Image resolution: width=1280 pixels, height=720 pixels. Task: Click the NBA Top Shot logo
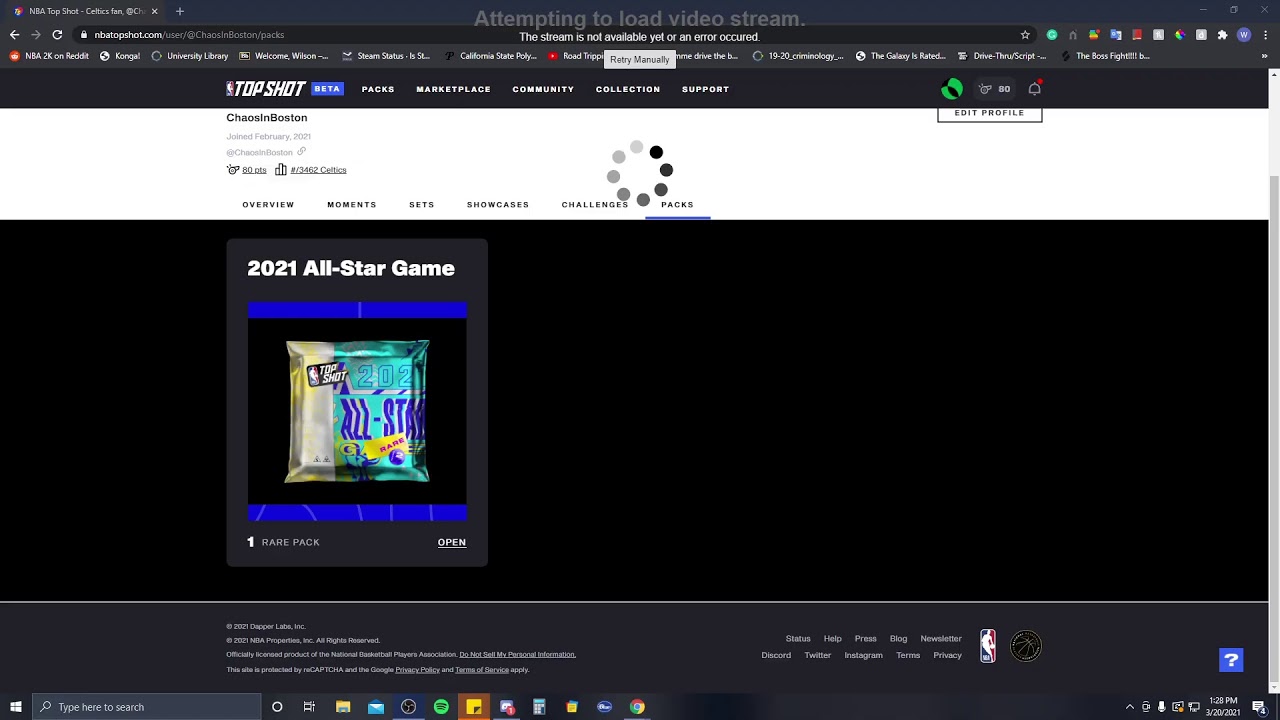coord(266,89)
